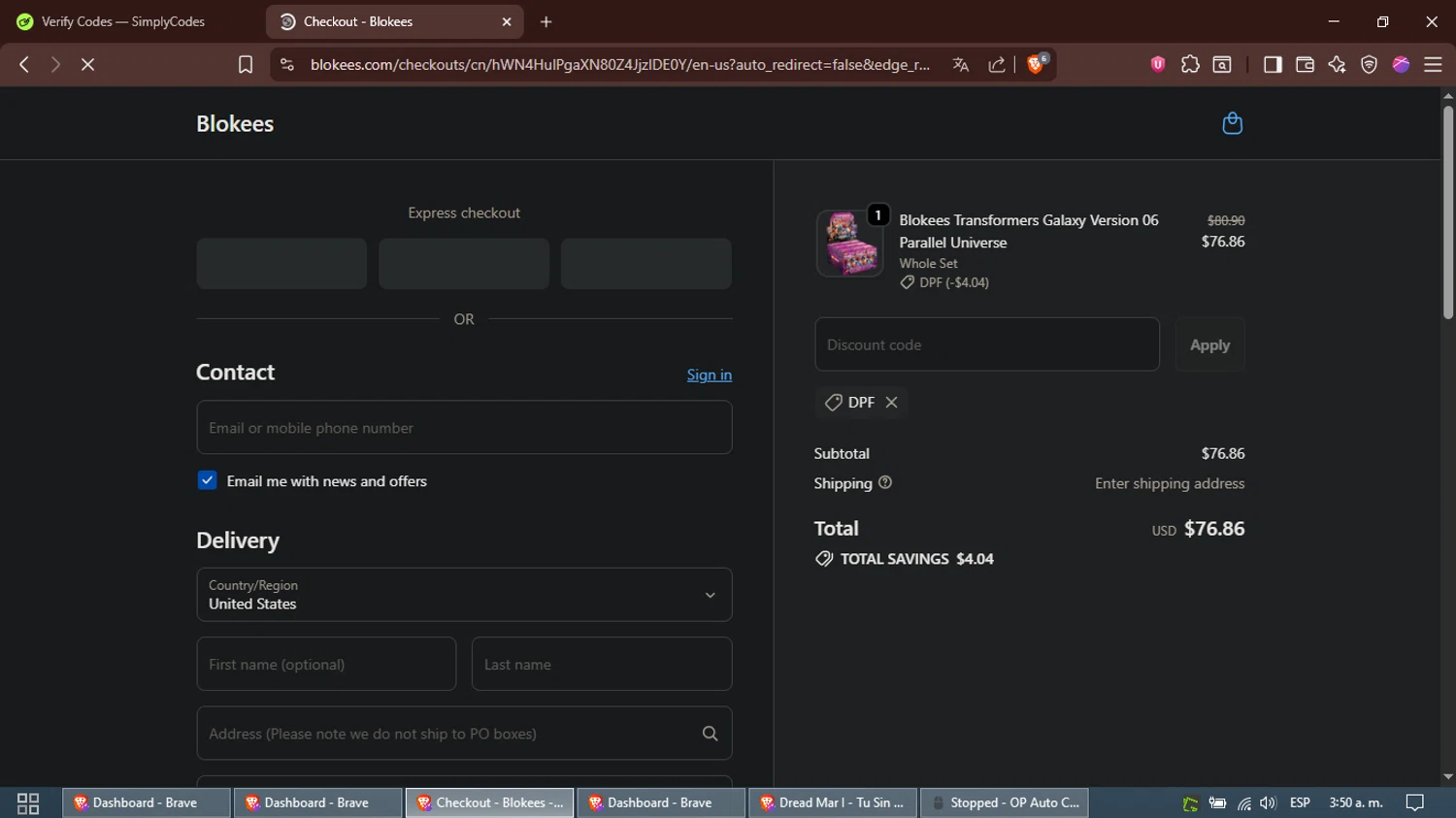The height and width of the screenshot is (818, 1456).
Task: Focus the Discount code field
Action: coord(987,344)
